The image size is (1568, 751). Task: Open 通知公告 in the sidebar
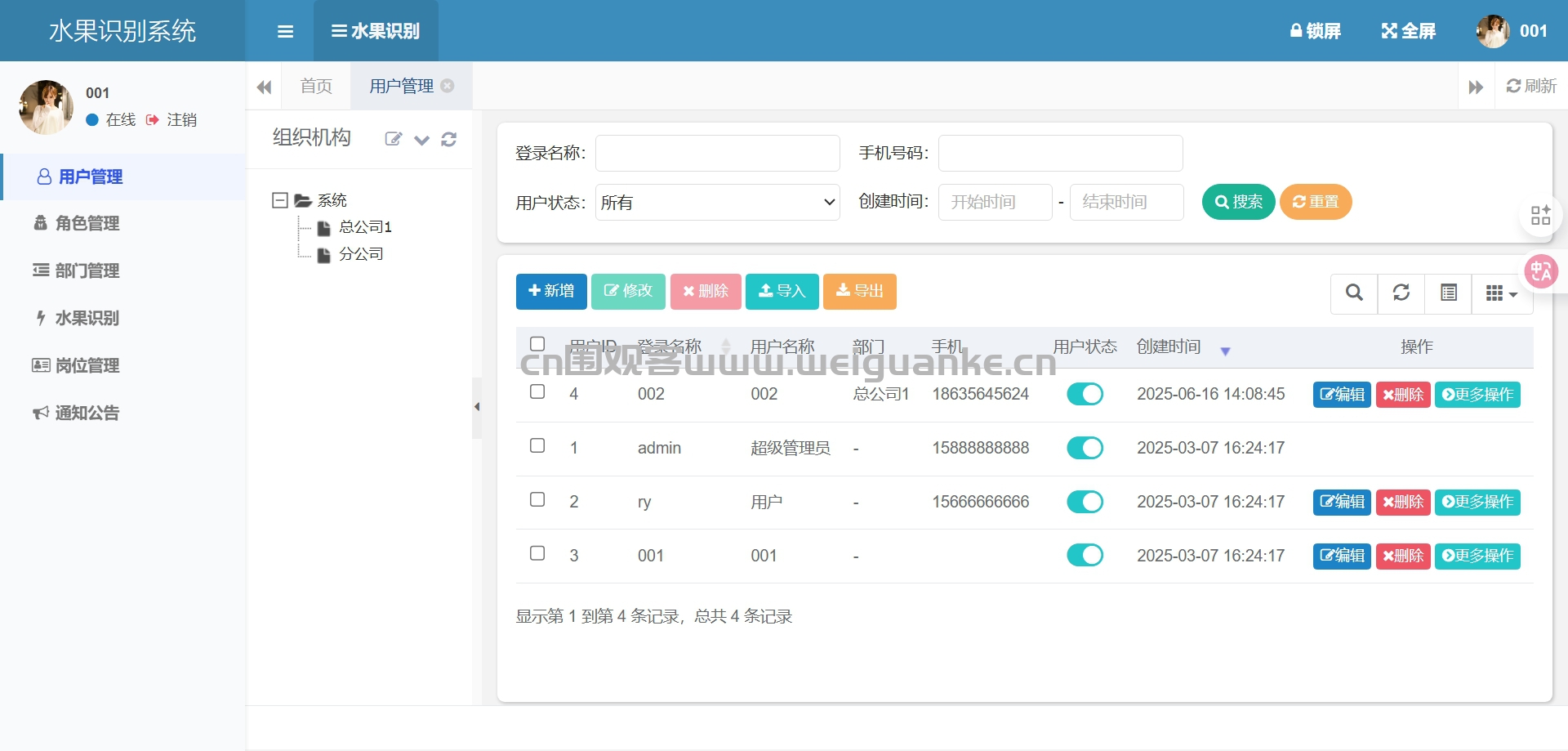click(x=122, y=413)
